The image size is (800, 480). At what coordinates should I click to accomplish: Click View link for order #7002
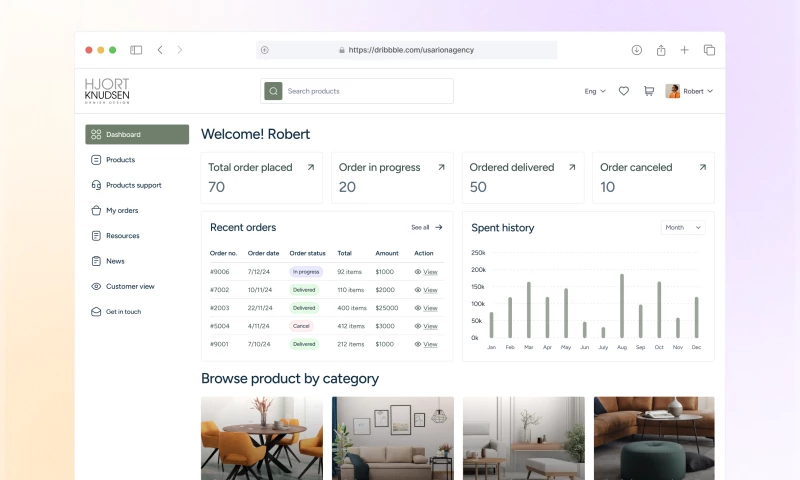click(430, 290)
